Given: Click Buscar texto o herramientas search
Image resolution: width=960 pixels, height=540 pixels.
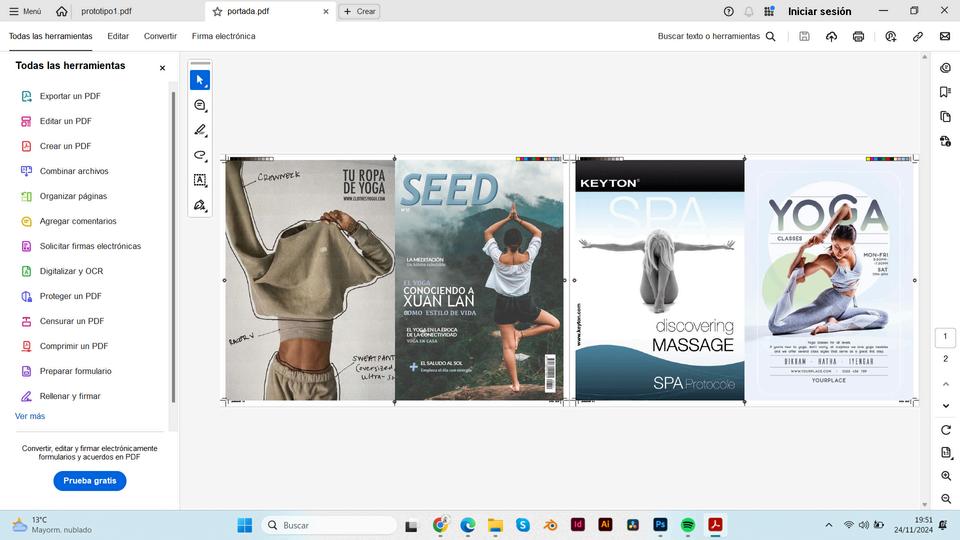Looking at the screenshot, I should click(x=716, y=36).
